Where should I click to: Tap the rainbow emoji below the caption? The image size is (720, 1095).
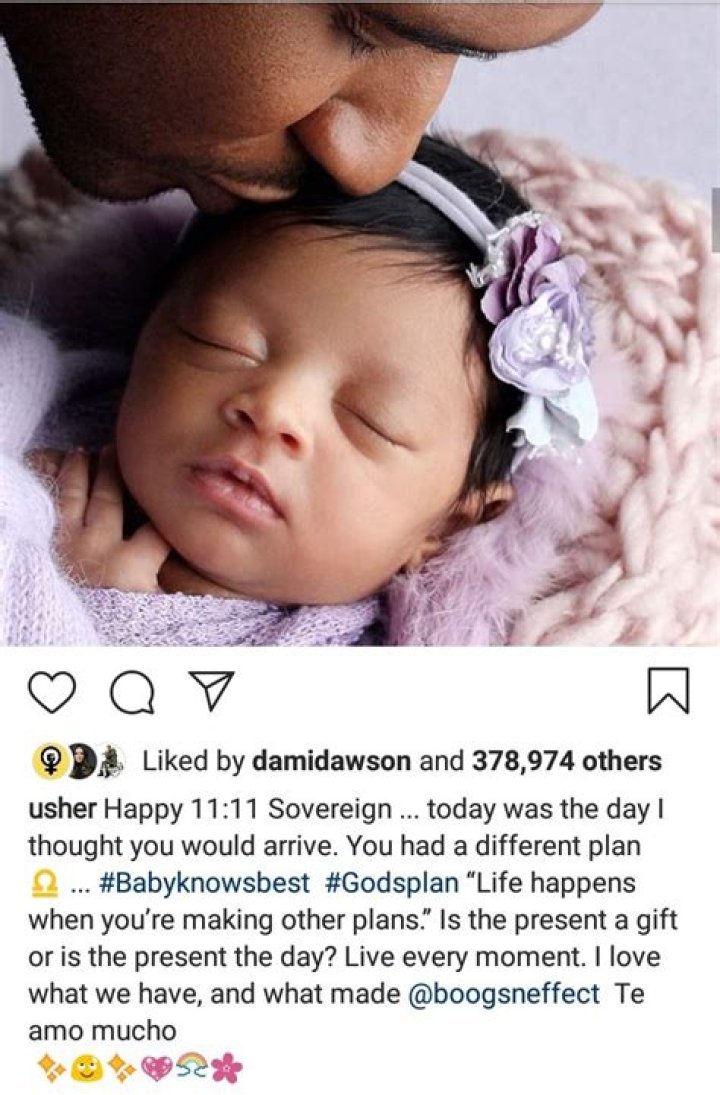(x=191, y=1067)
